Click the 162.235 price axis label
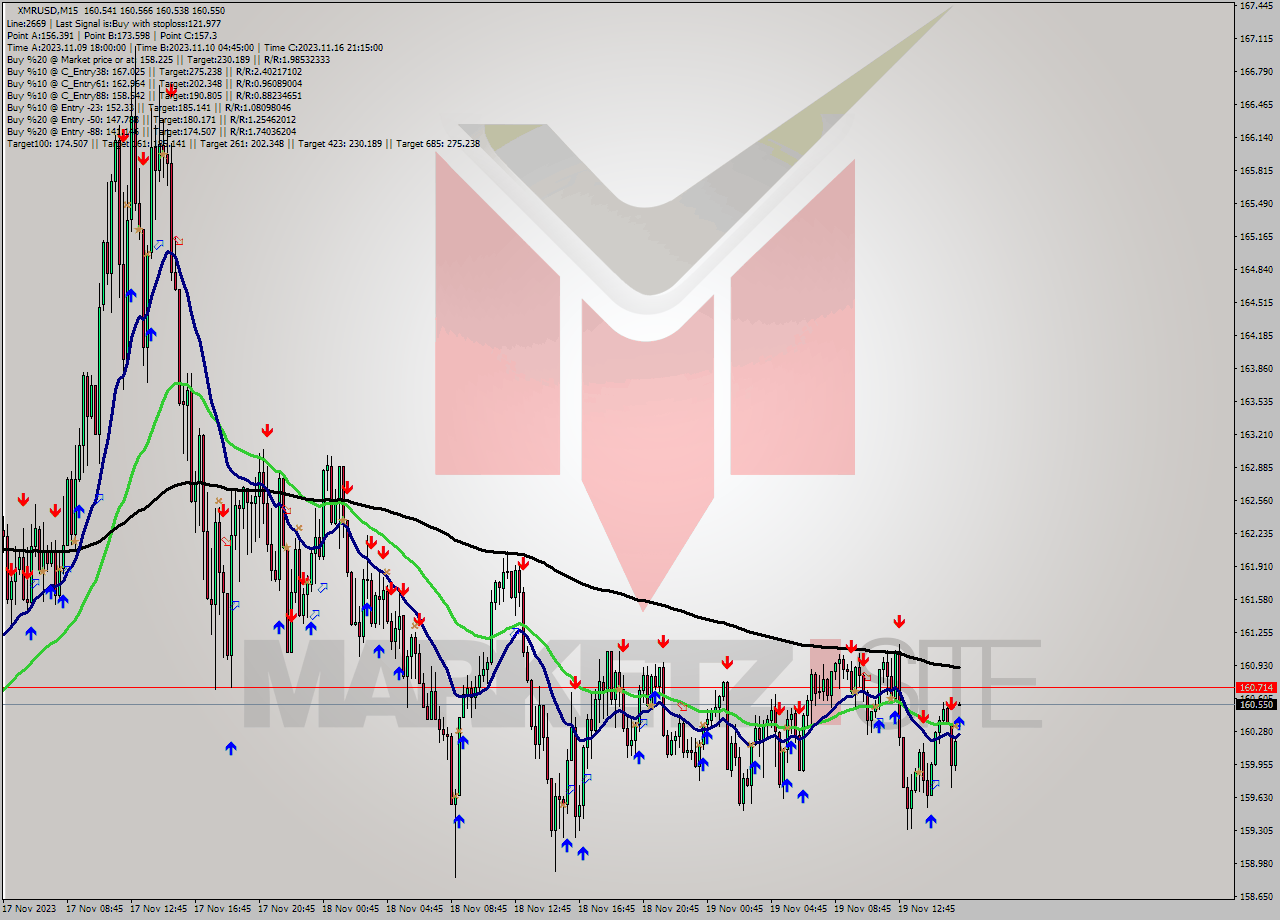 1256,533
